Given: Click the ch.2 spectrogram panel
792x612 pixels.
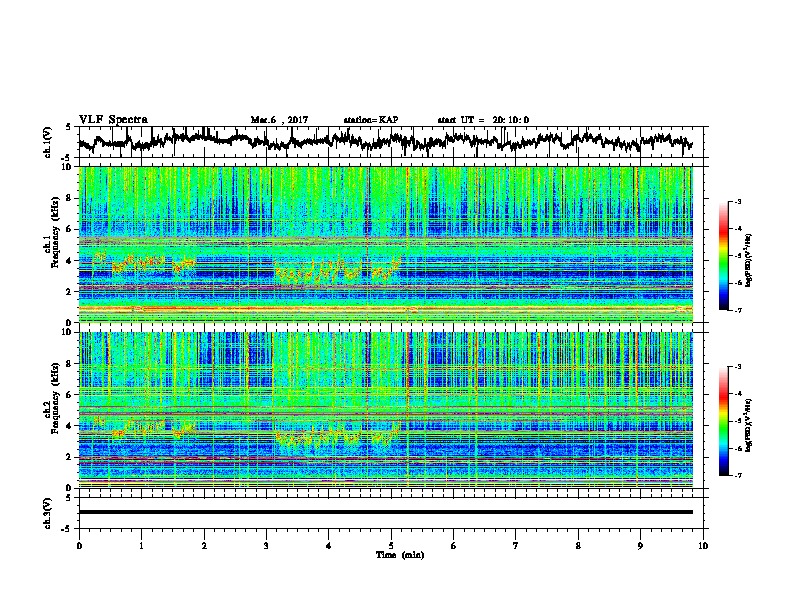Looking at the screenshot, I should (386, 410).
